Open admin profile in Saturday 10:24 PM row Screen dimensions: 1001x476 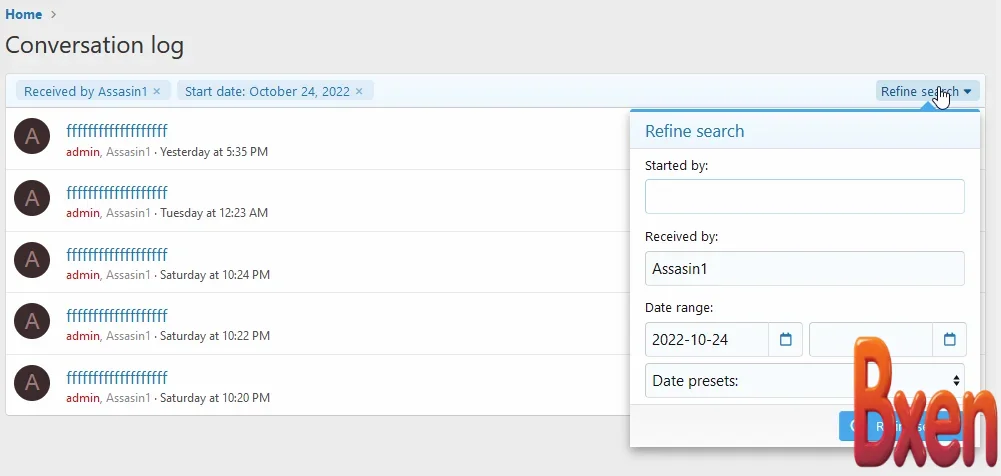click(x=83, y=275)
